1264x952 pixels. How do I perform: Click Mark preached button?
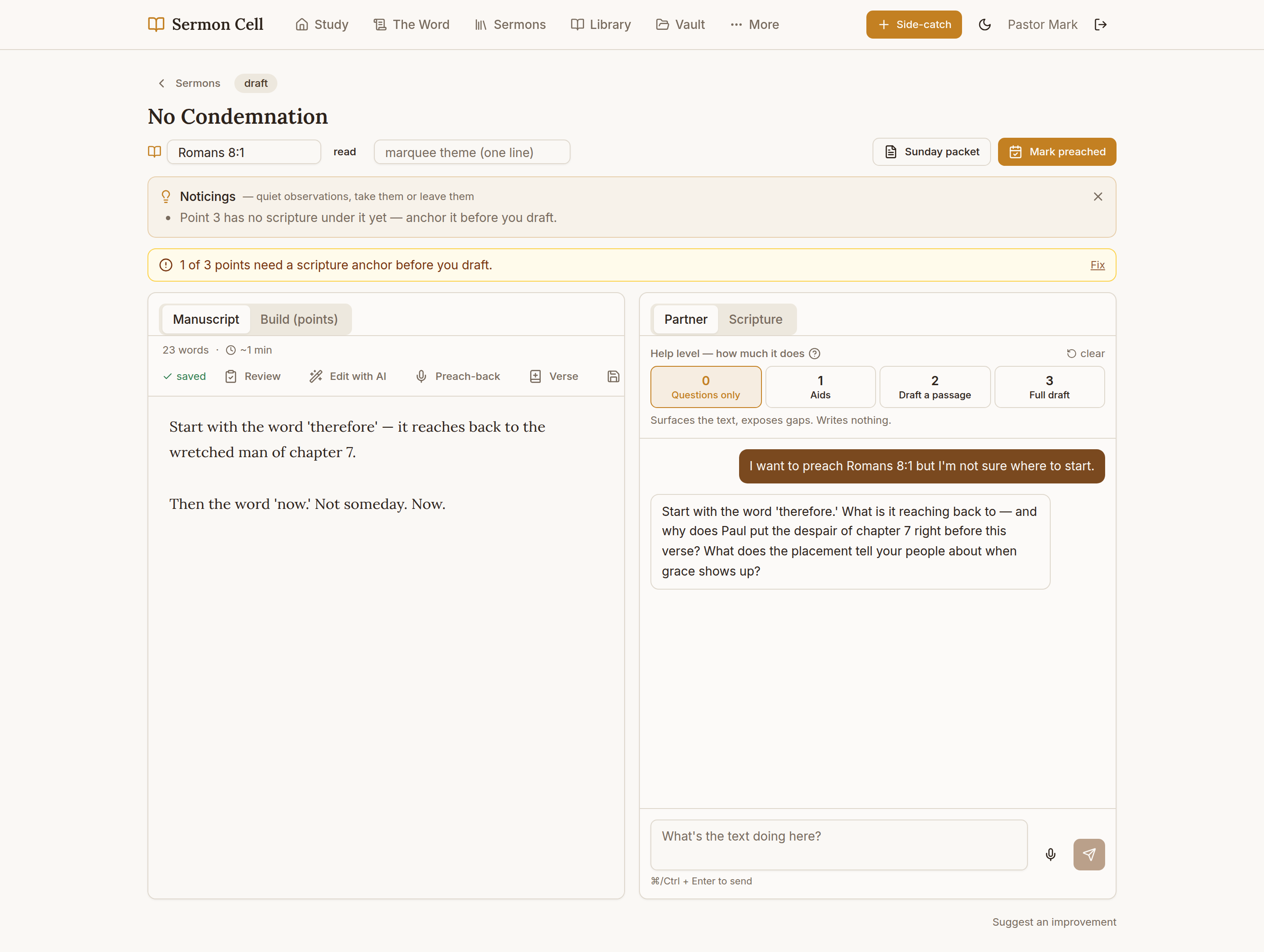click(x=1056, y=152)
